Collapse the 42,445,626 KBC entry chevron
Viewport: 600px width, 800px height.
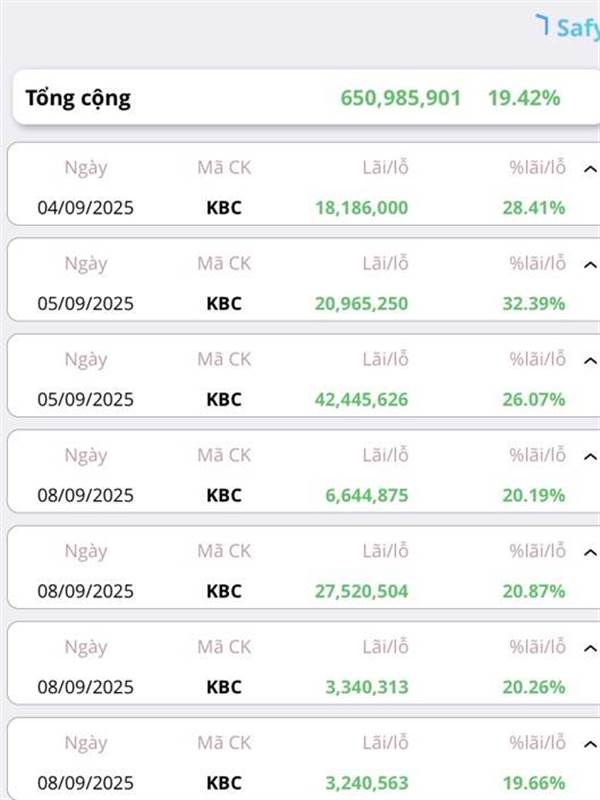589,360
